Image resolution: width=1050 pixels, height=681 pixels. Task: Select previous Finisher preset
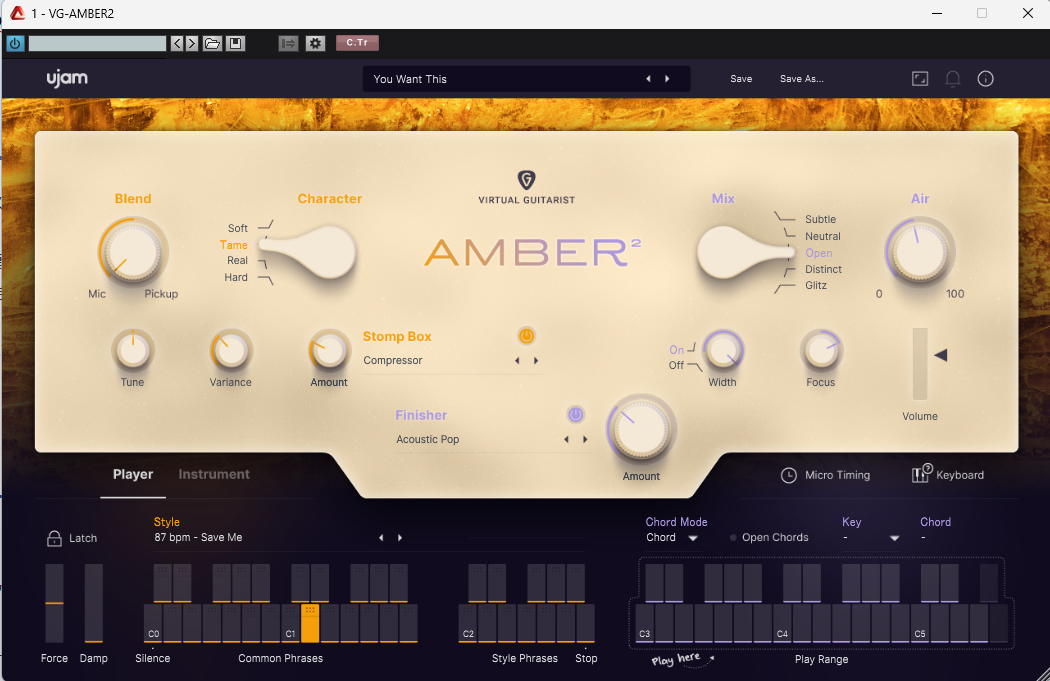(x=567, y=440)
